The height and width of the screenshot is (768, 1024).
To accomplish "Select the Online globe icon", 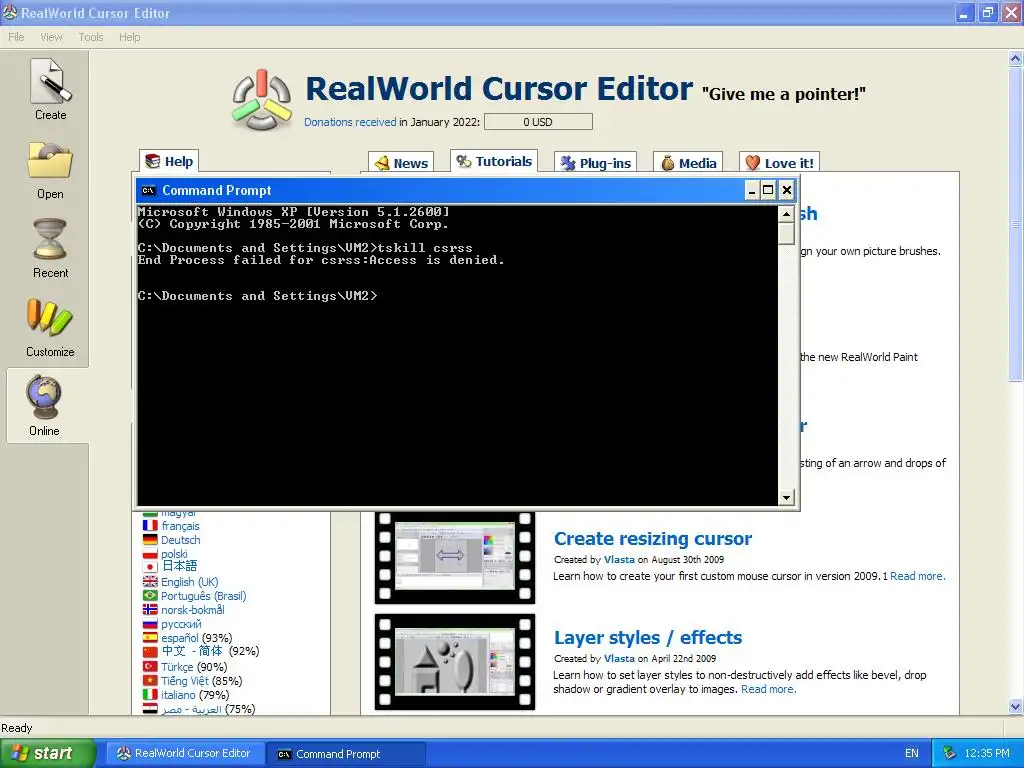I will [44, 397].
